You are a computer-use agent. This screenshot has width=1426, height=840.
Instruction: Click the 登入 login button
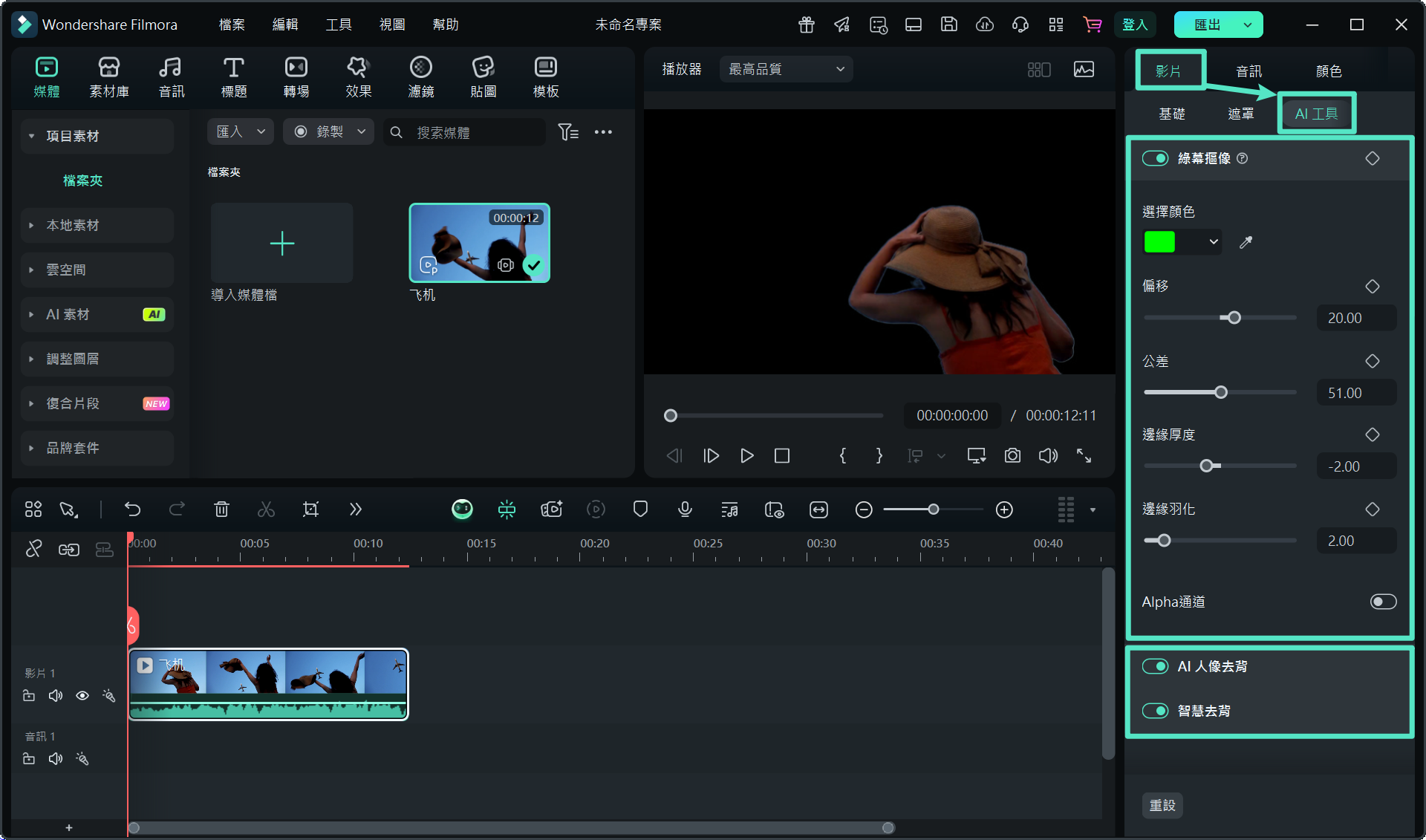(1134, 25)
